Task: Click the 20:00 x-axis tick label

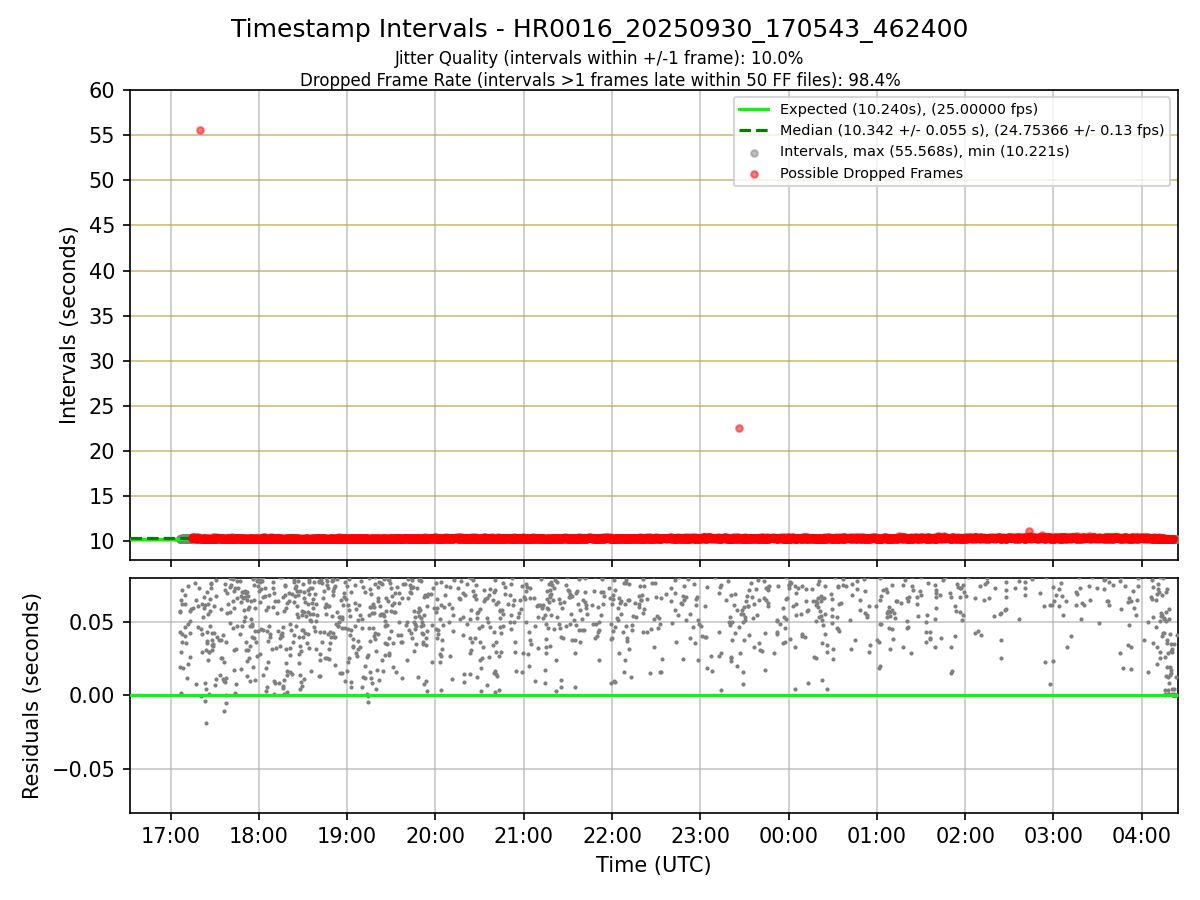Action: click(435, 834)
